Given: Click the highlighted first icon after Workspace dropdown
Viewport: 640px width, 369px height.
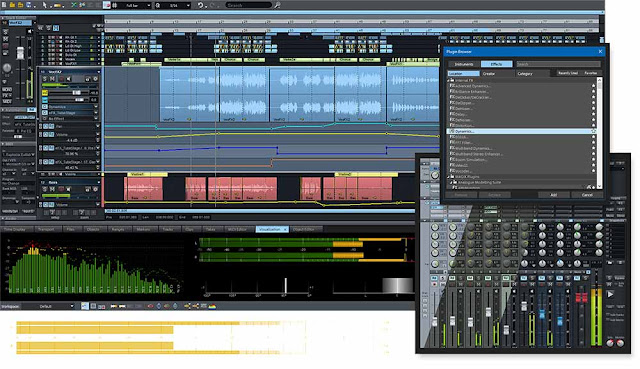Looking at the screenshot, I should [x=85, y=306].
